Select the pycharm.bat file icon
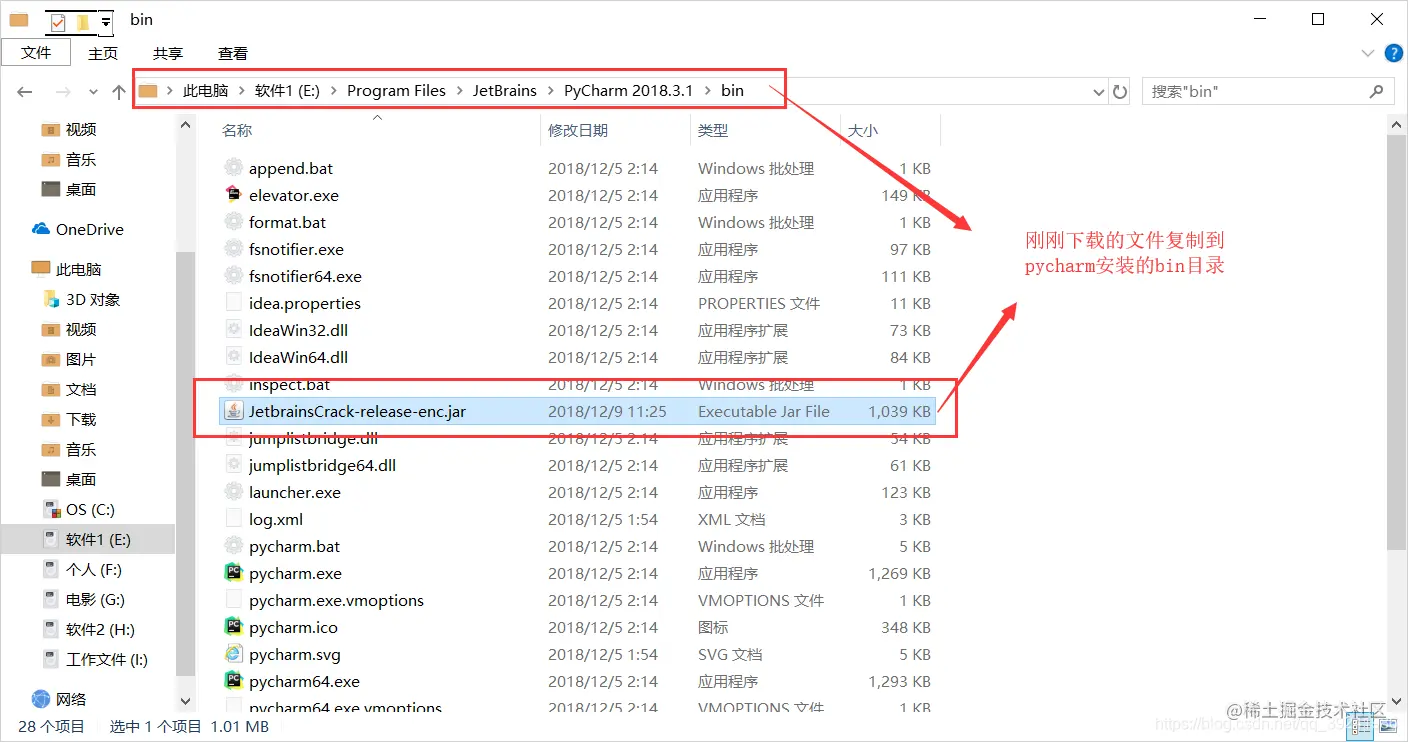1408x742 pixels. tap(233, 546)
